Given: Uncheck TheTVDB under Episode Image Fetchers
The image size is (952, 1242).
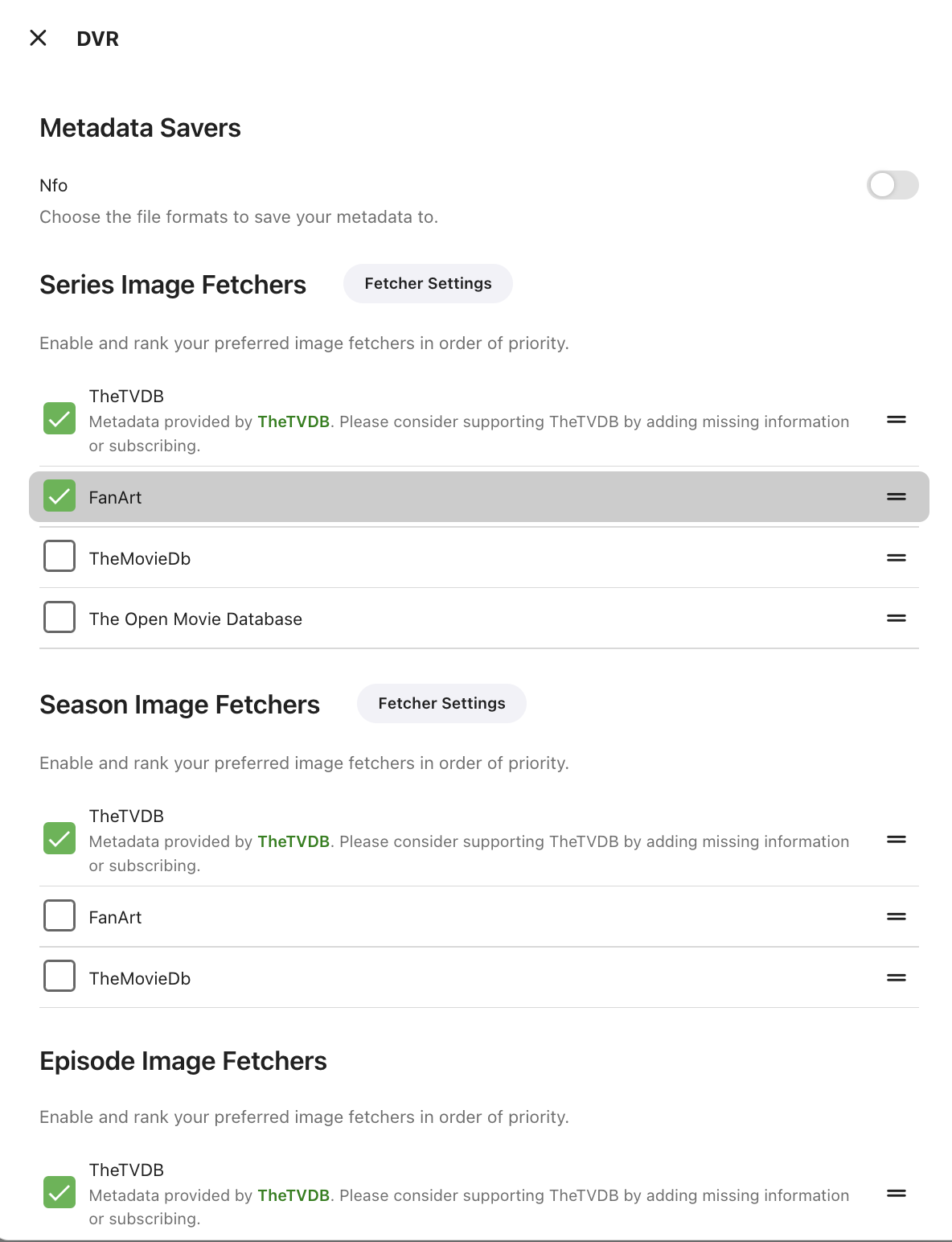Looking at the screenshot, I should (59, 1193).
